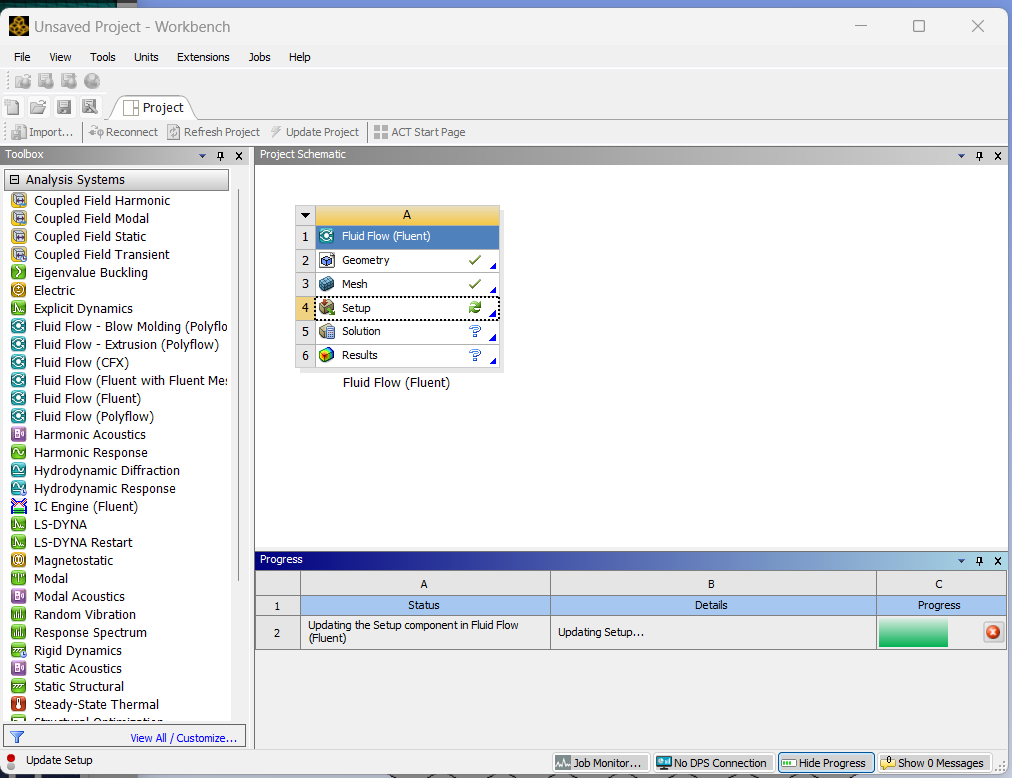Click the No DPS Connection indicator

(713, 763)
